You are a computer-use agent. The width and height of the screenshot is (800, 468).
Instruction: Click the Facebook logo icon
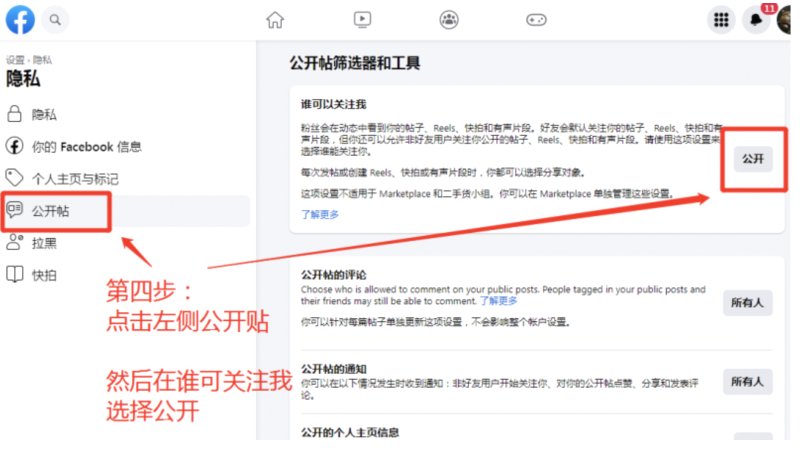(21, 19)
